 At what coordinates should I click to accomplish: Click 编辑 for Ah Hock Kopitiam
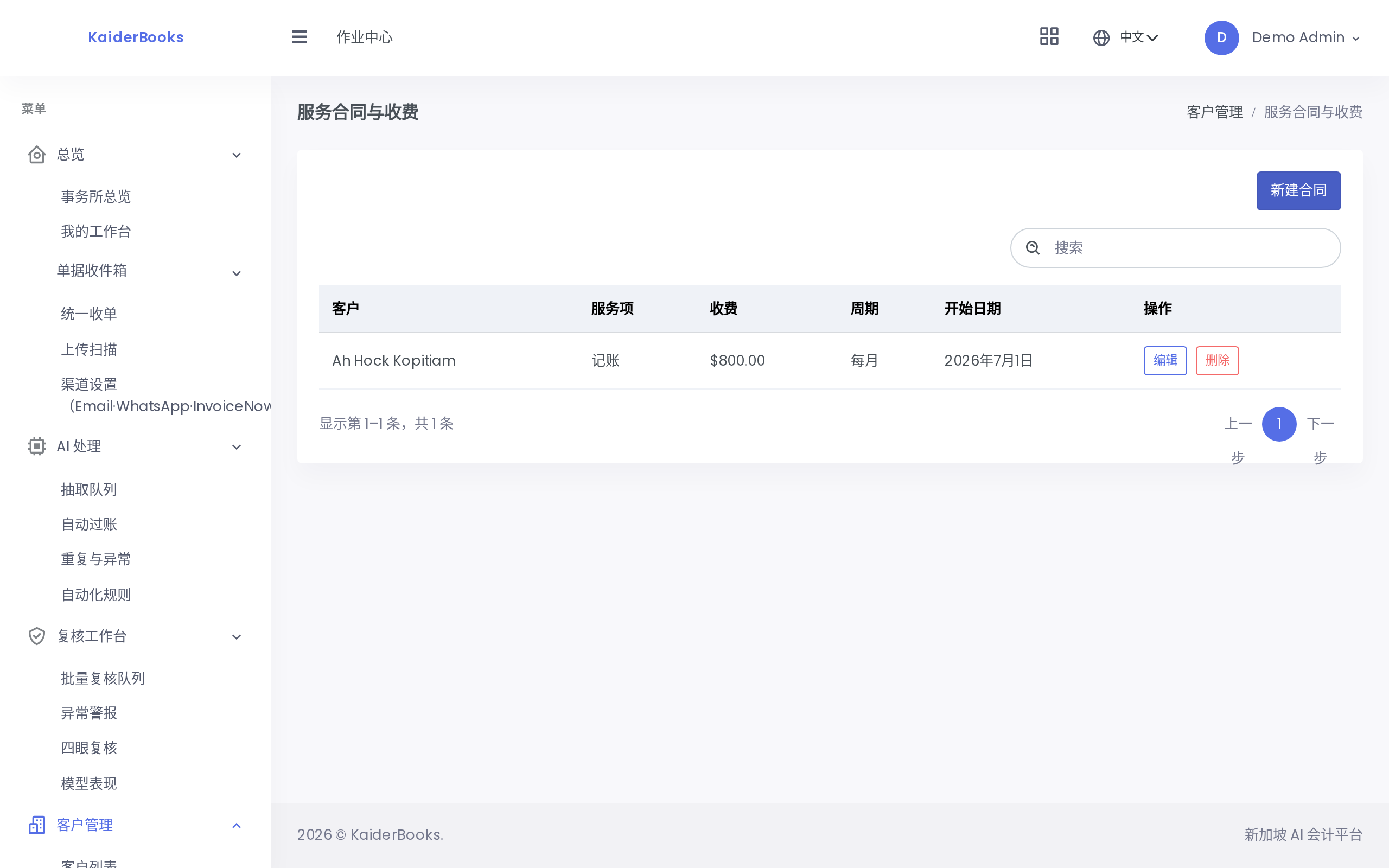[x=1165, y=361]
